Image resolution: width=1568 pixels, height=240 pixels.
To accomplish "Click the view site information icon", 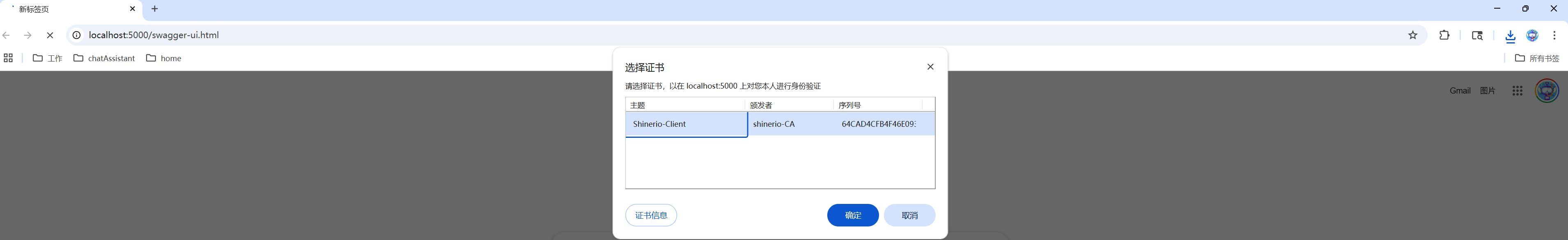I will tap(77, 35).
